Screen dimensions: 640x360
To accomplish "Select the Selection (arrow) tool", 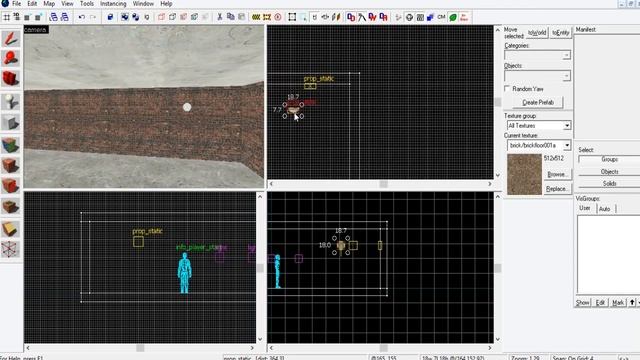I will [10, 38].
